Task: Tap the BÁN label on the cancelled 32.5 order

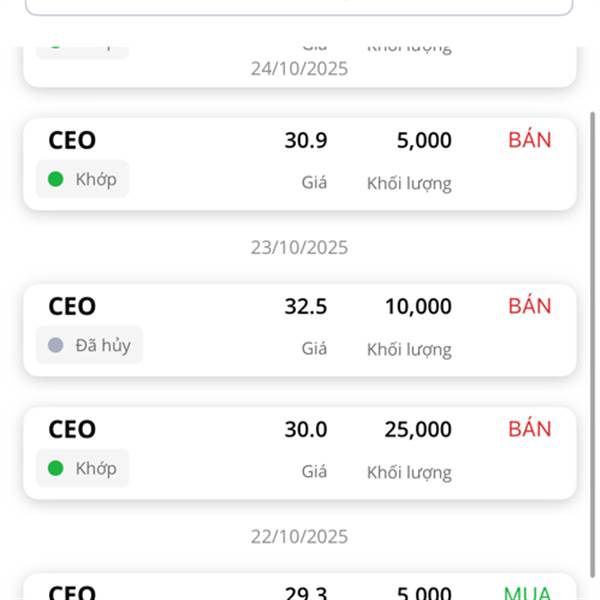Action: pos(529,306)
